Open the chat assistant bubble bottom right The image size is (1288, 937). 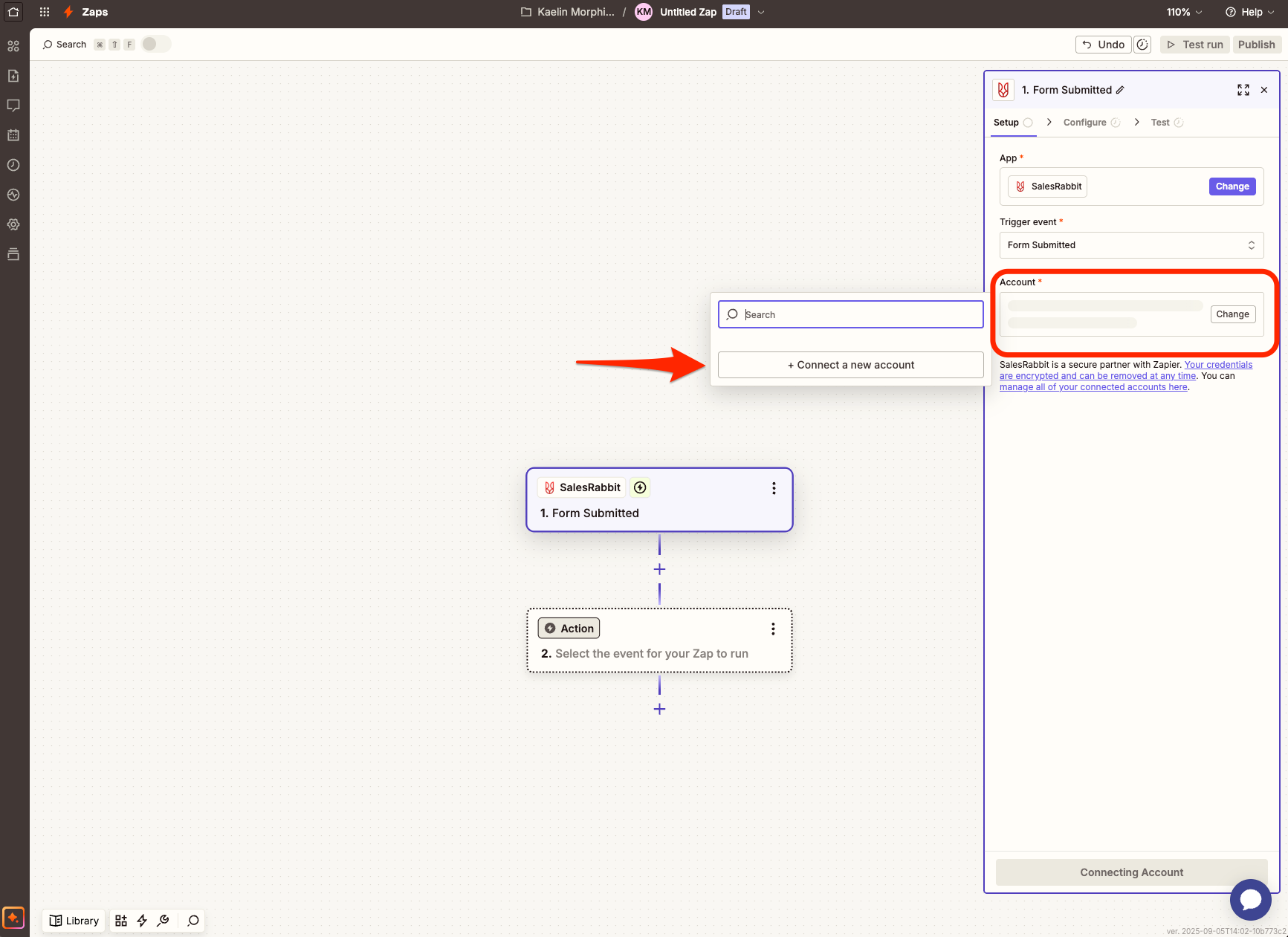click(1251, 900)
